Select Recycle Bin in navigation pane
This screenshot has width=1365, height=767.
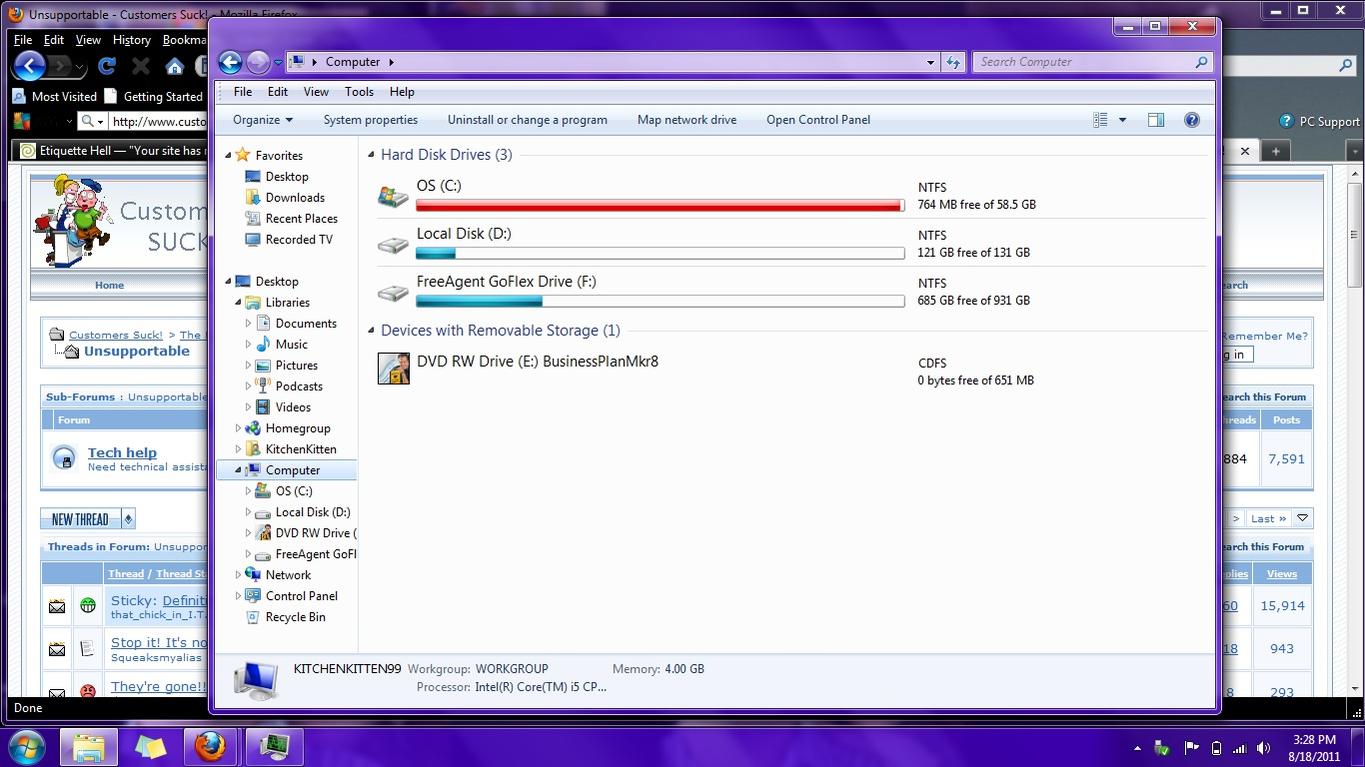pyautogui.click(x=295, y=617)
